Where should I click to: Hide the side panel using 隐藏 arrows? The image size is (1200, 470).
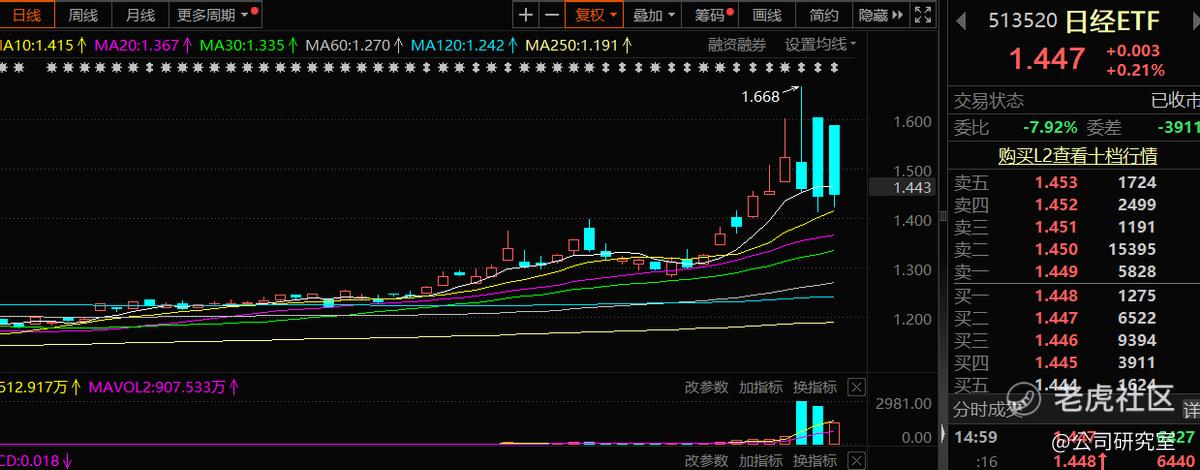click(x=879, y=15)
